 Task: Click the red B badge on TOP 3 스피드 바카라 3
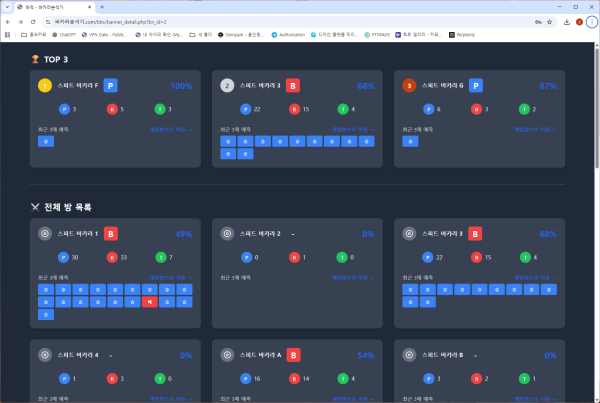point(293,86)
